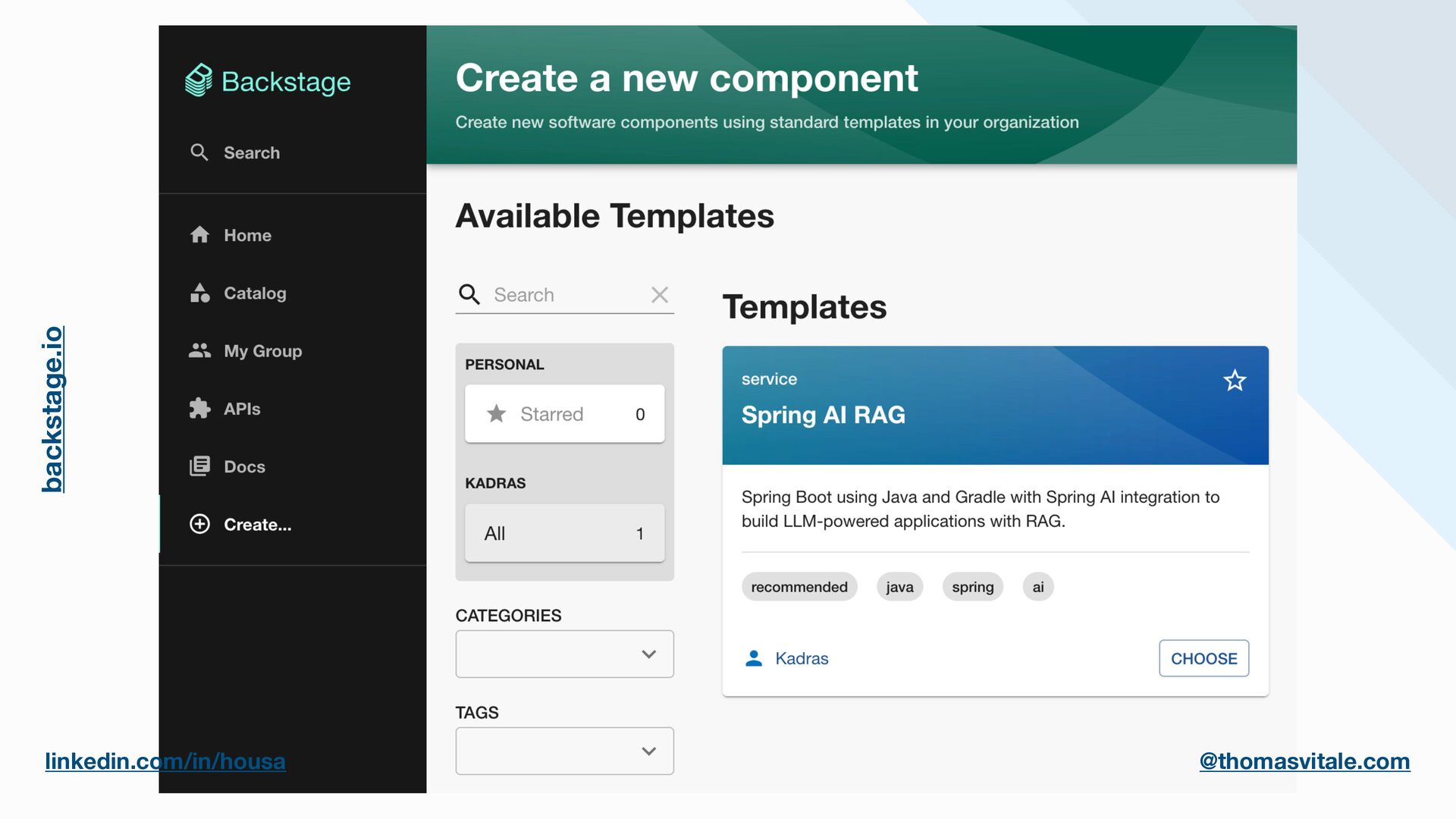Open the thomasvitale.com link
The height and width of the screenshot is (819, 1456).
(x=1304, y=761)
